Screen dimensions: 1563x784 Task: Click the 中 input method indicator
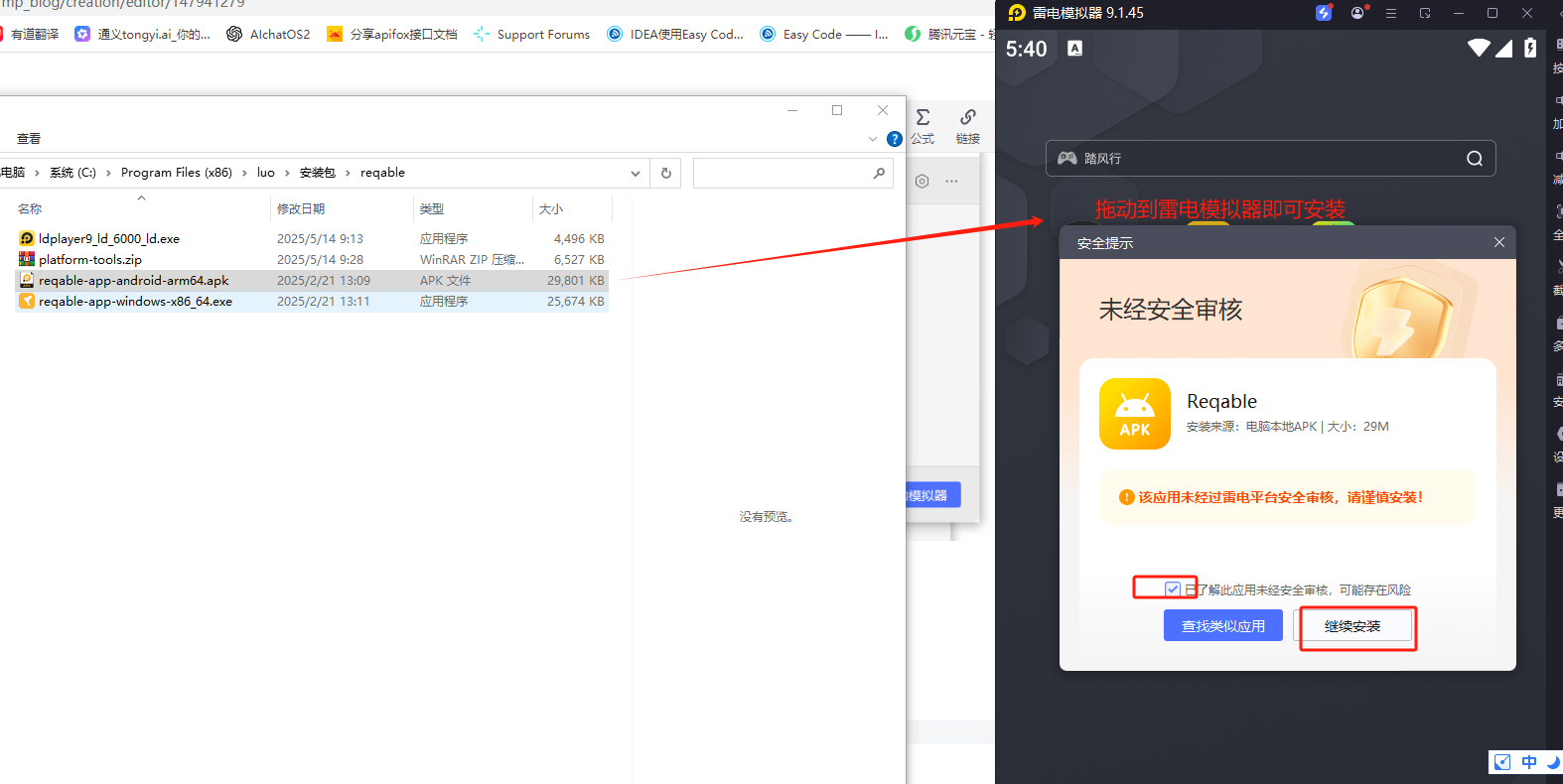[1529, 762]
